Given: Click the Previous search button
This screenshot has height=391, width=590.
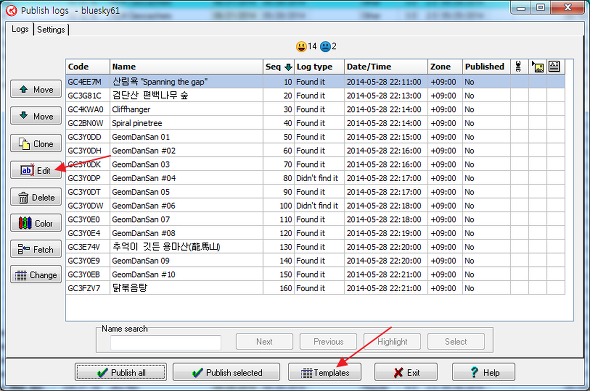Looking at the screenshot, I should tap(328, 342).
